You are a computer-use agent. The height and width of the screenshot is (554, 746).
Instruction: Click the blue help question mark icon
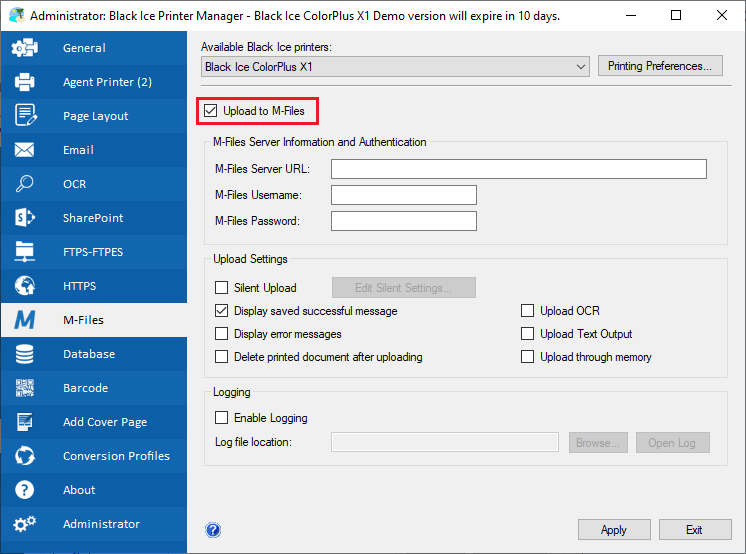pyautogui.click(x=213, y=530)
